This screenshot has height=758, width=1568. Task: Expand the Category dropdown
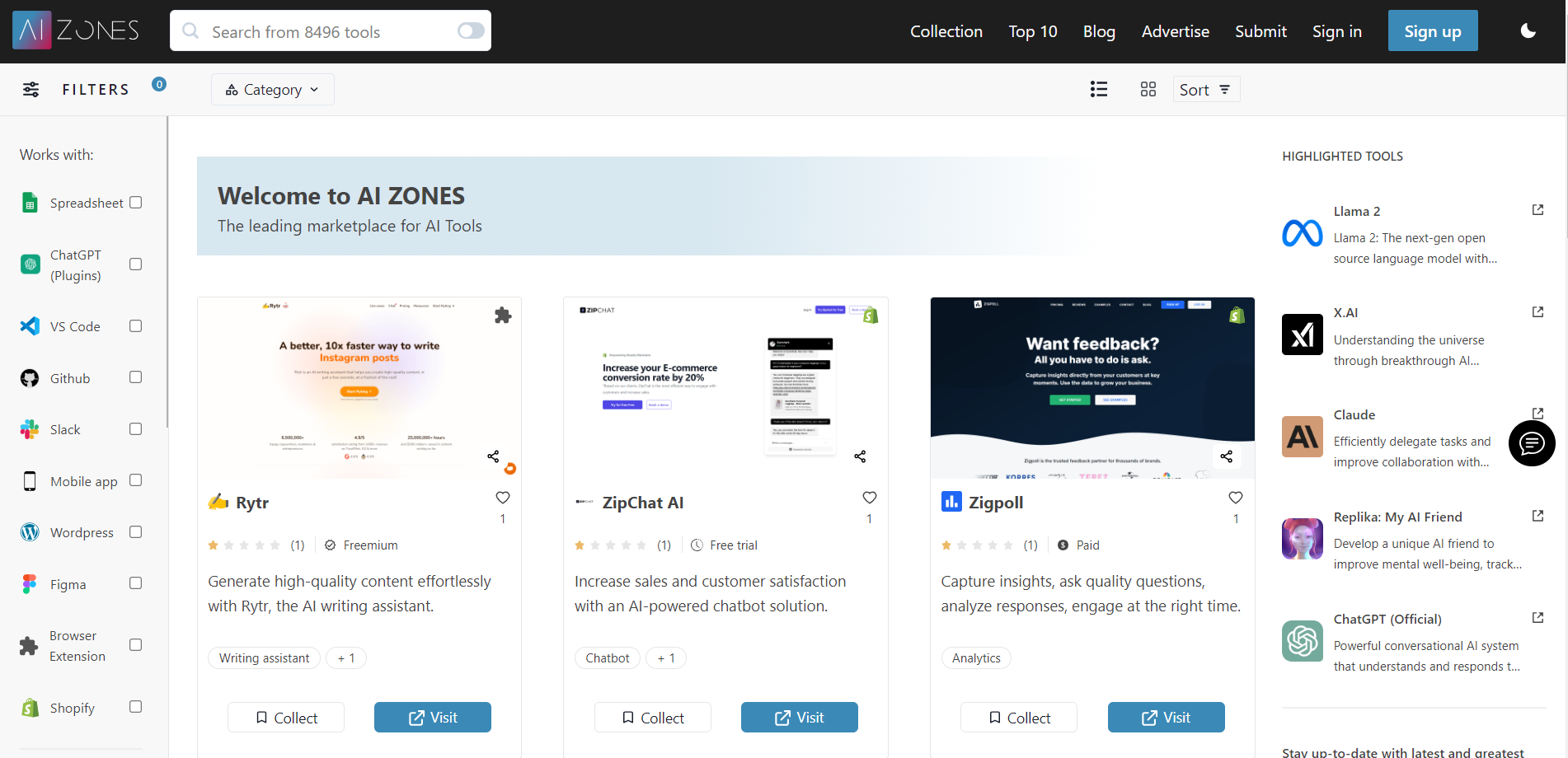coord(273,89)
